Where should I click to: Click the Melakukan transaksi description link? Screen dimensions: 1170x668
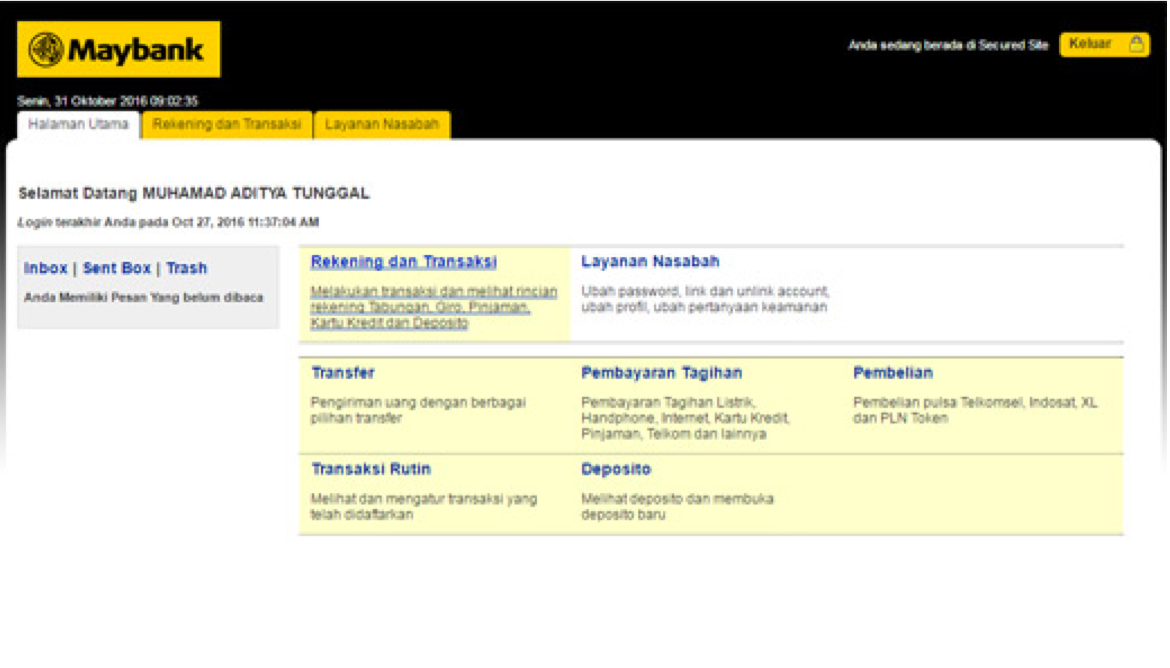[x=433, y=307]
